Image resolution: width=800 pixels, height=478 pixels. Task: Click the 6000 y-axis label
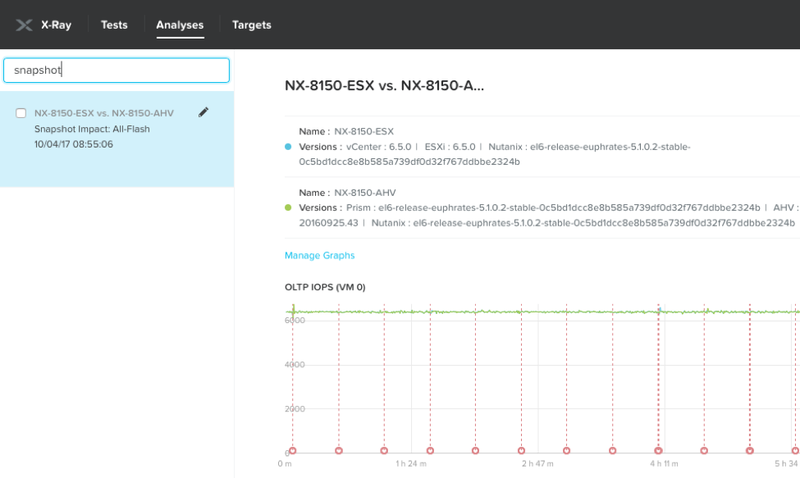pos(295,320)
